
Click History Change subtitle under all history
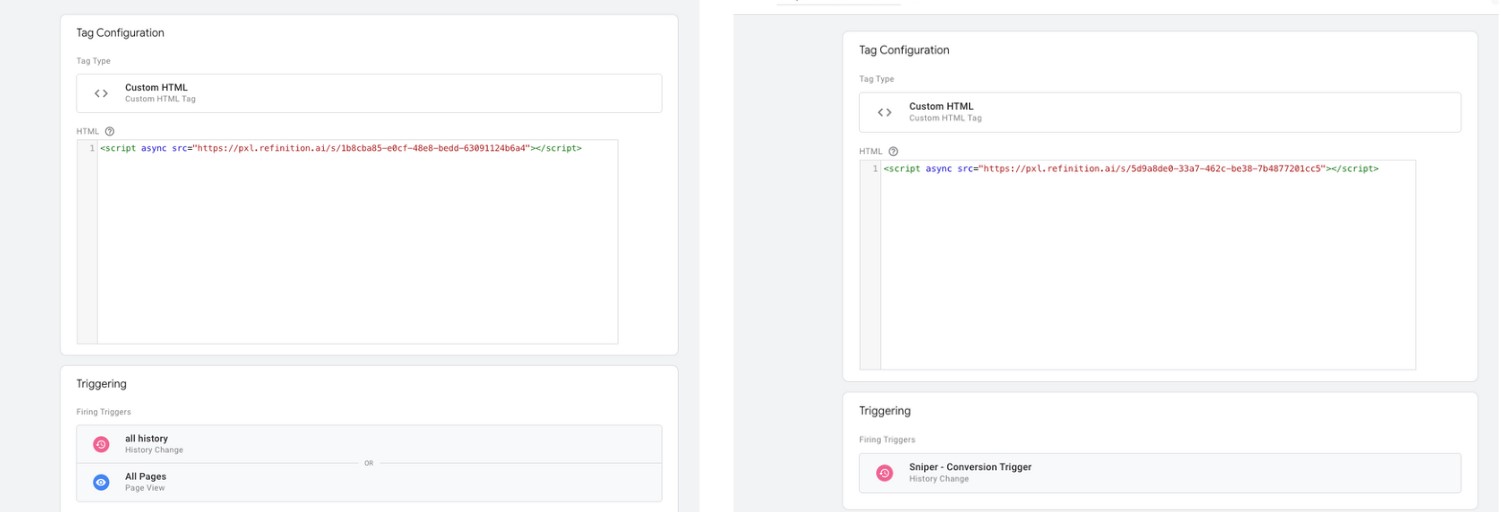pos(154,450)
